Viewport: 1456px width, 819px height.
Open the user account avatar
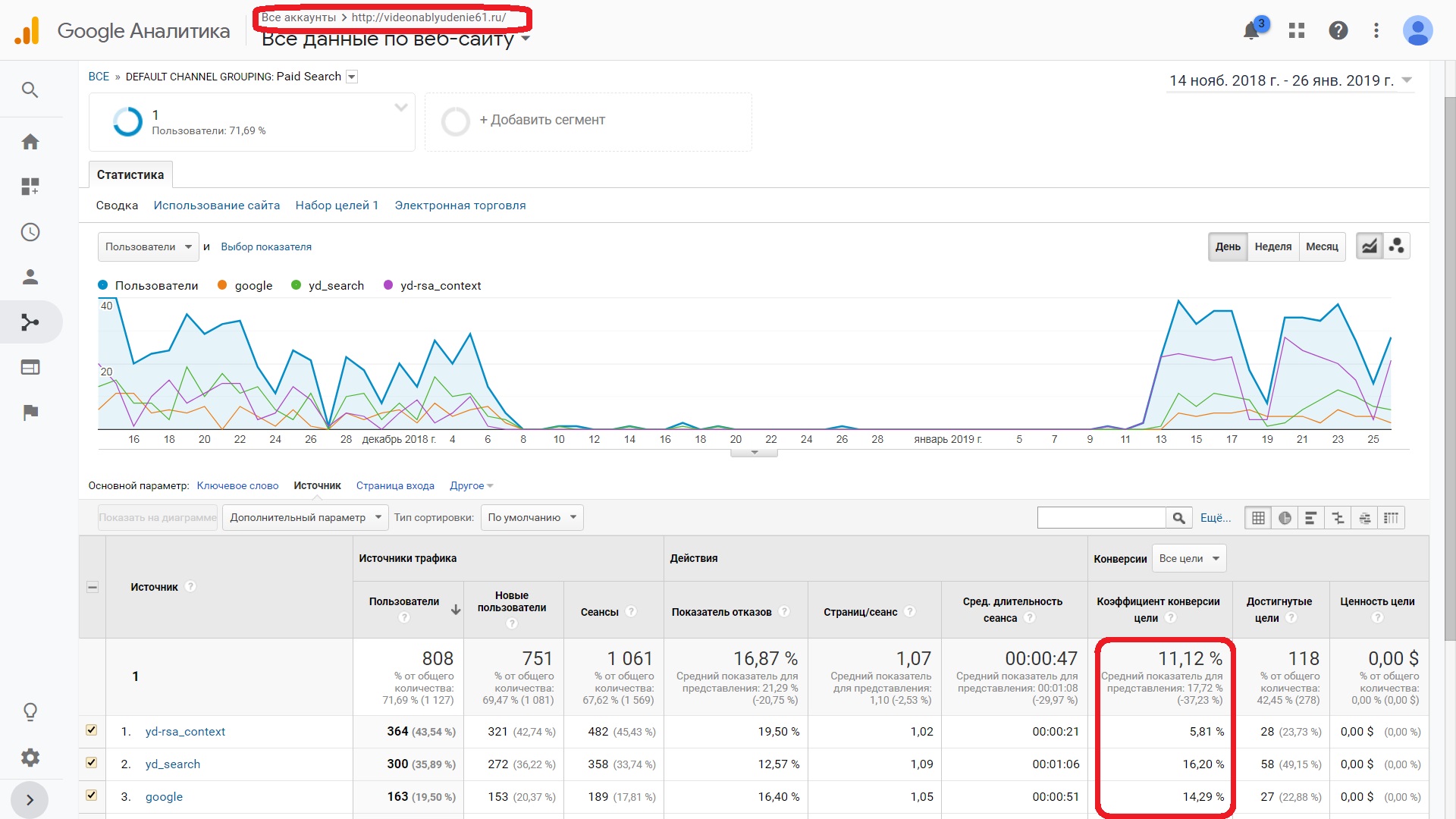[x=1417, y=30]
